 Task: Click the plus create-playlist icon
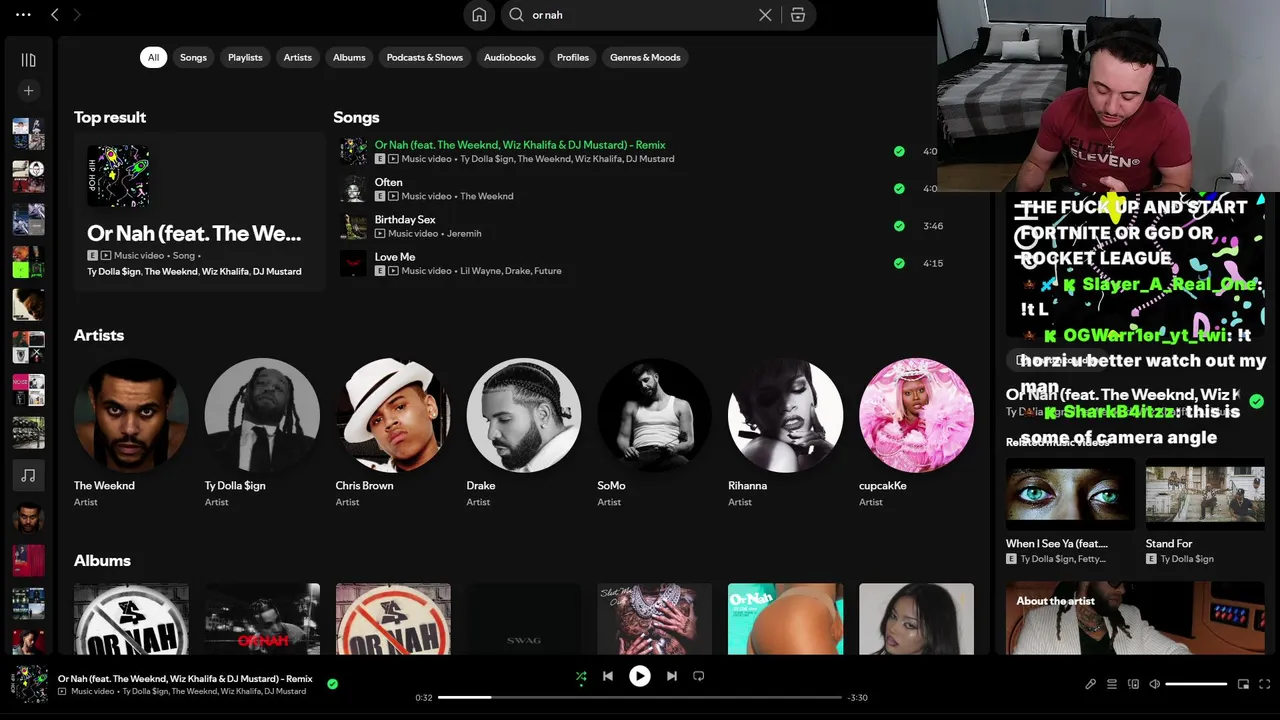tap(28, 91)
